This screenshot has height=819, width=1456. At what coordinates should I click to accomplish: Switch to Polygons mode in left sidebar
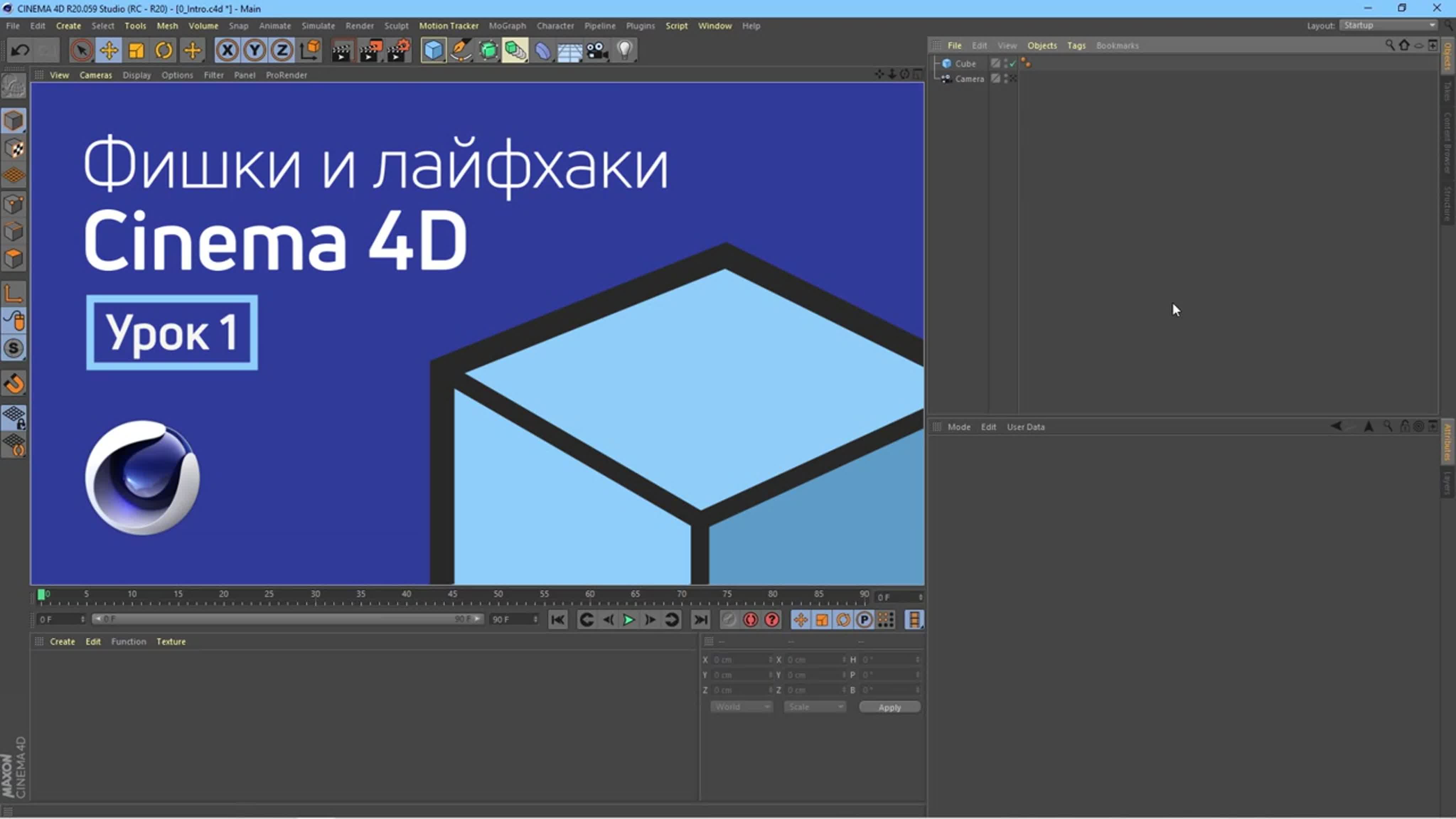pyautogui.click(x=14, y=259)
